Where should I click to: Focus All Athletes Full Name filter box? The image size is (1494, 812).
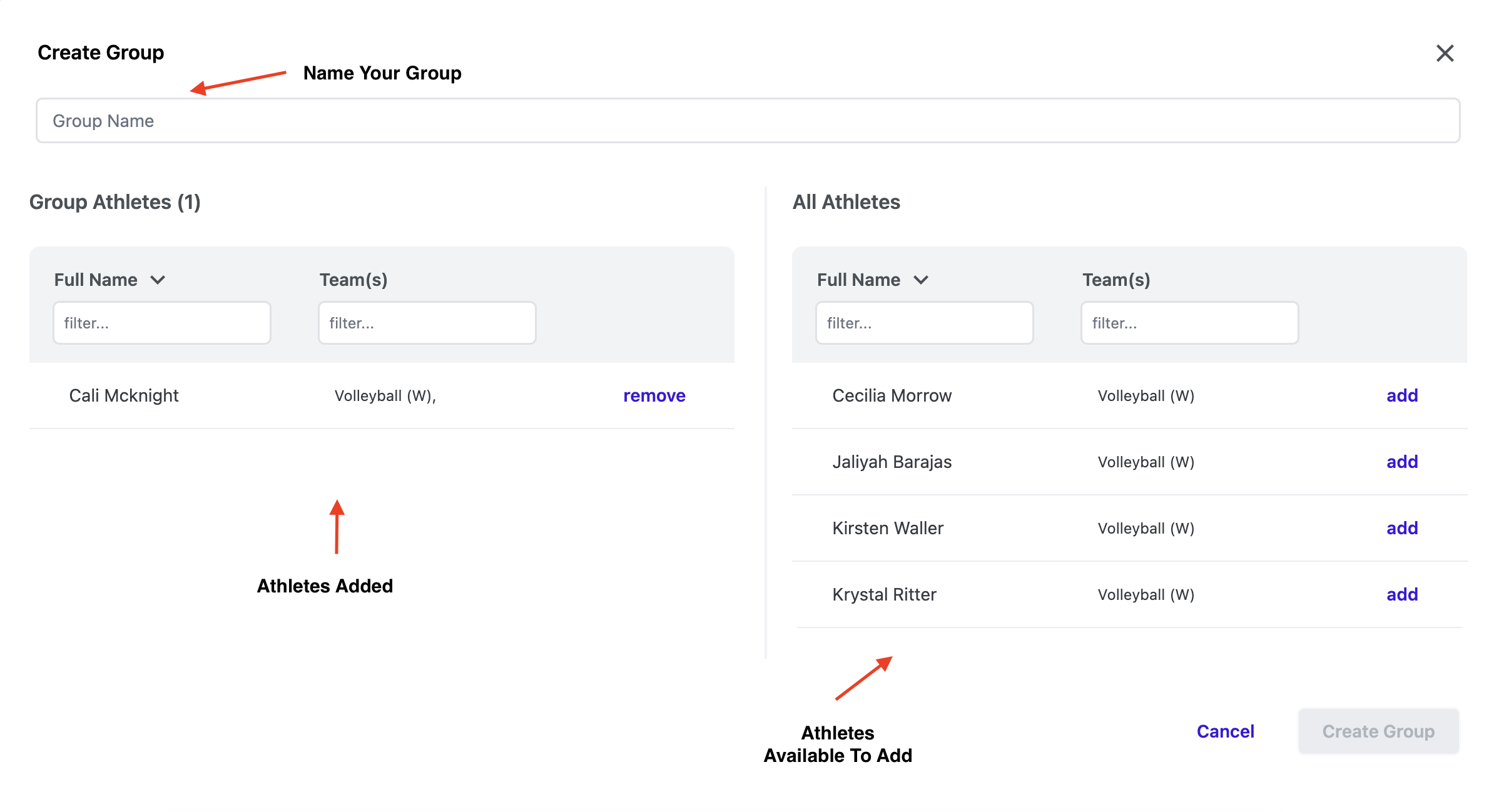(x=924, y=323)
